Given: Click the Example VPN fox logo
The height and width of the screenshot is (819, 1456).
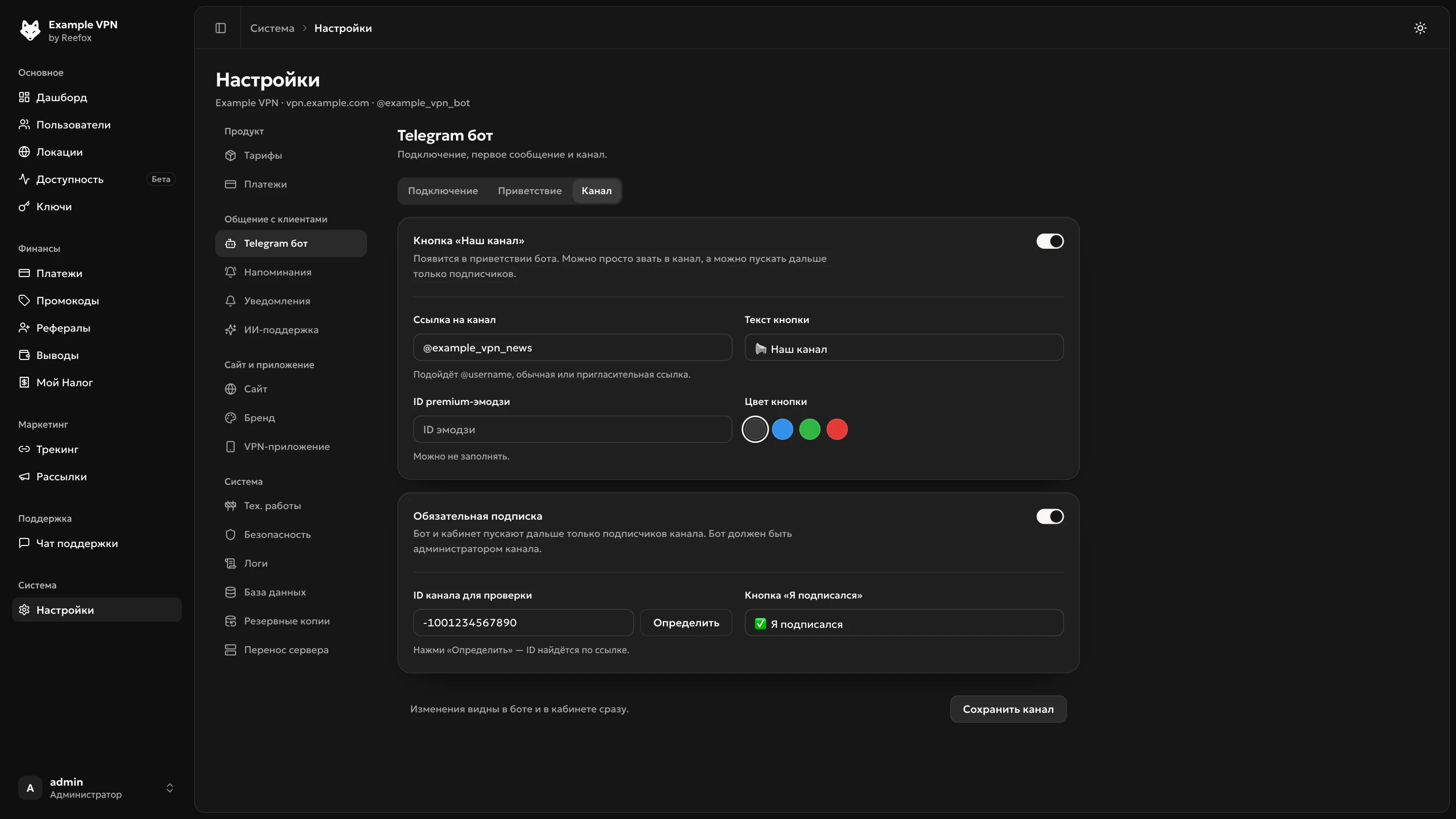Looking at the screenshot, I should (x=30, y=30).
